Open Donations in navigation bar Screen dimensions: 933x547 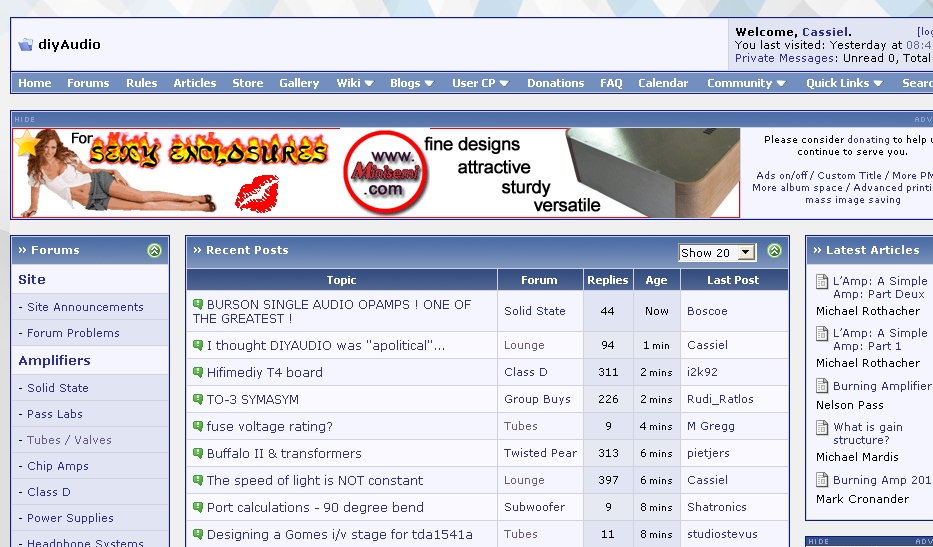point(556,83)
